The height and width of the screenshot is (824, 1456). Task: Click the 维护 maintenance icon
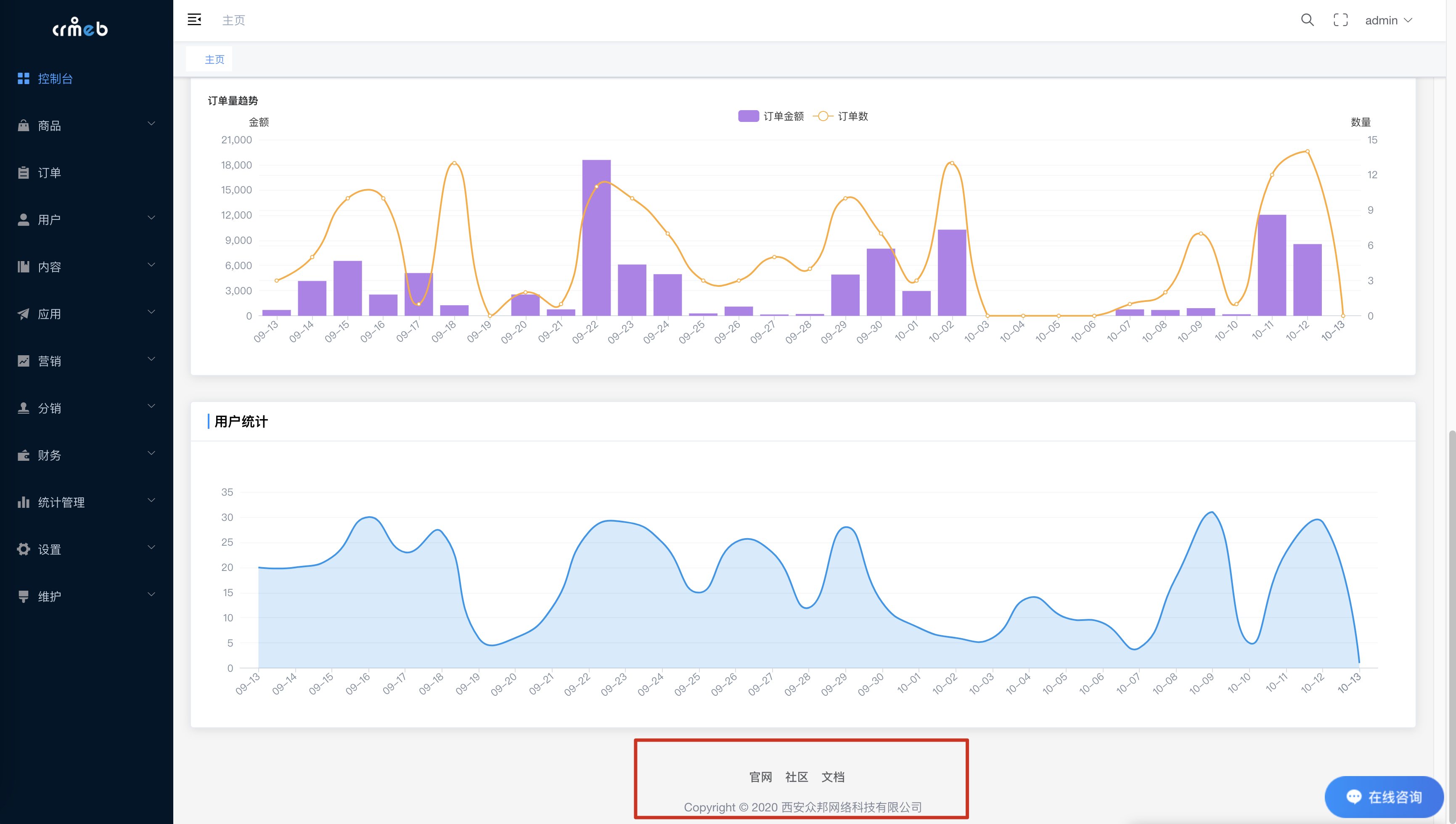[x=23, y=596]
